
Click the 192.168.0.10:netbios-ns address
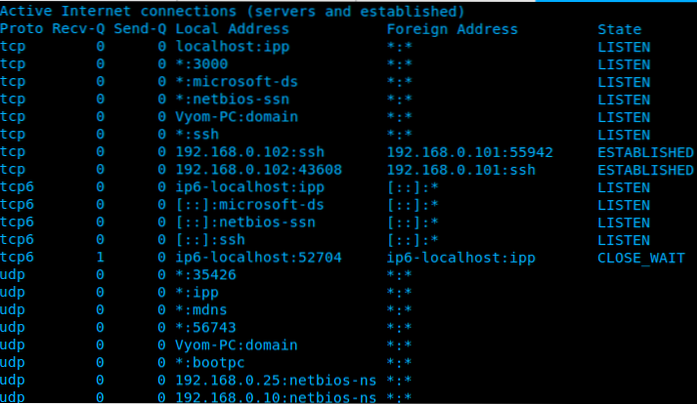276,397
